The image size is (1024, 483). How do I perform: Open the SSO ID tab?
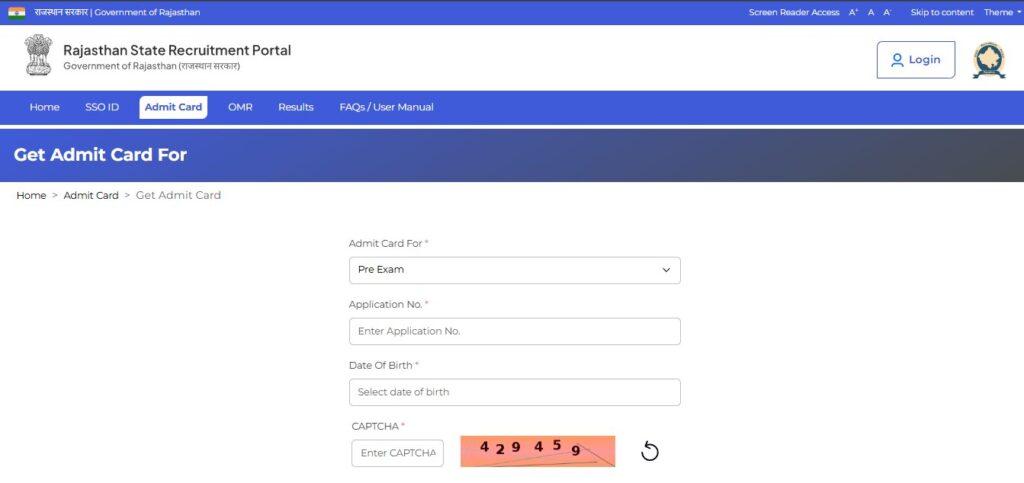coord(102,107)
